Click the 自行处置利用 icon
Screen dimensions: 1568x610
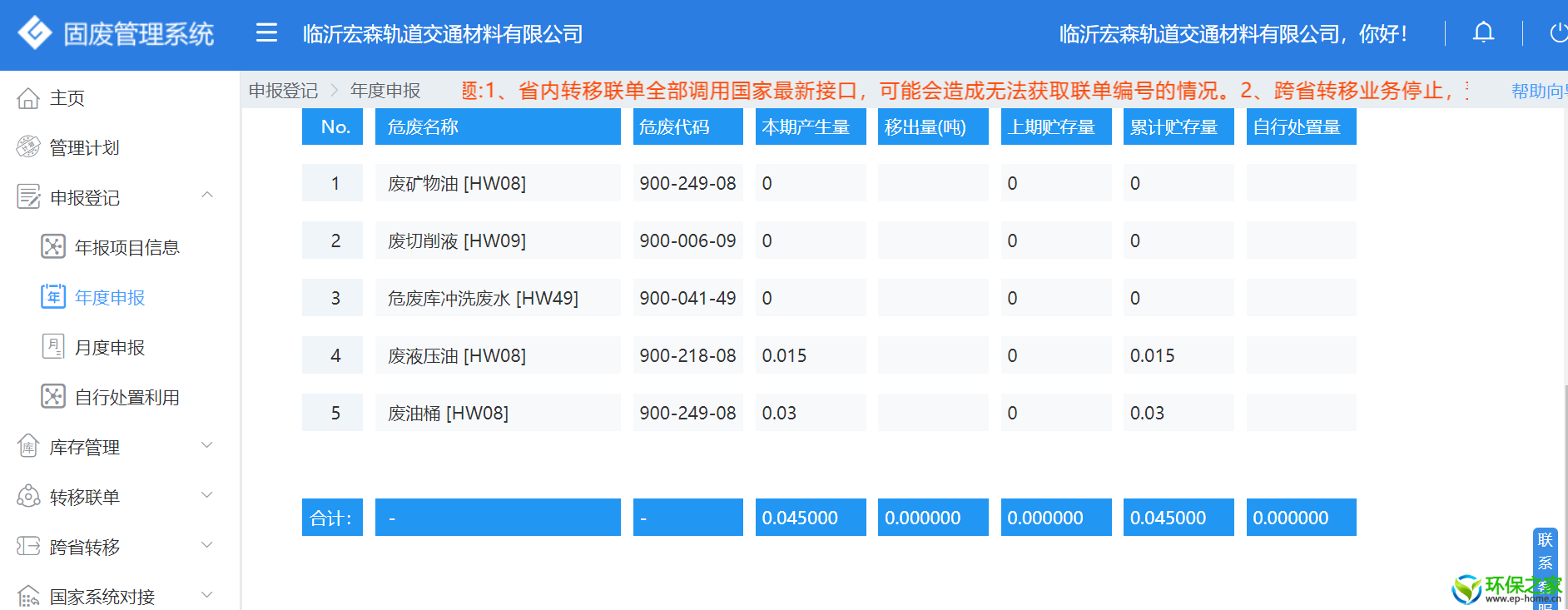pyautogui.click(x=53, y=397)
